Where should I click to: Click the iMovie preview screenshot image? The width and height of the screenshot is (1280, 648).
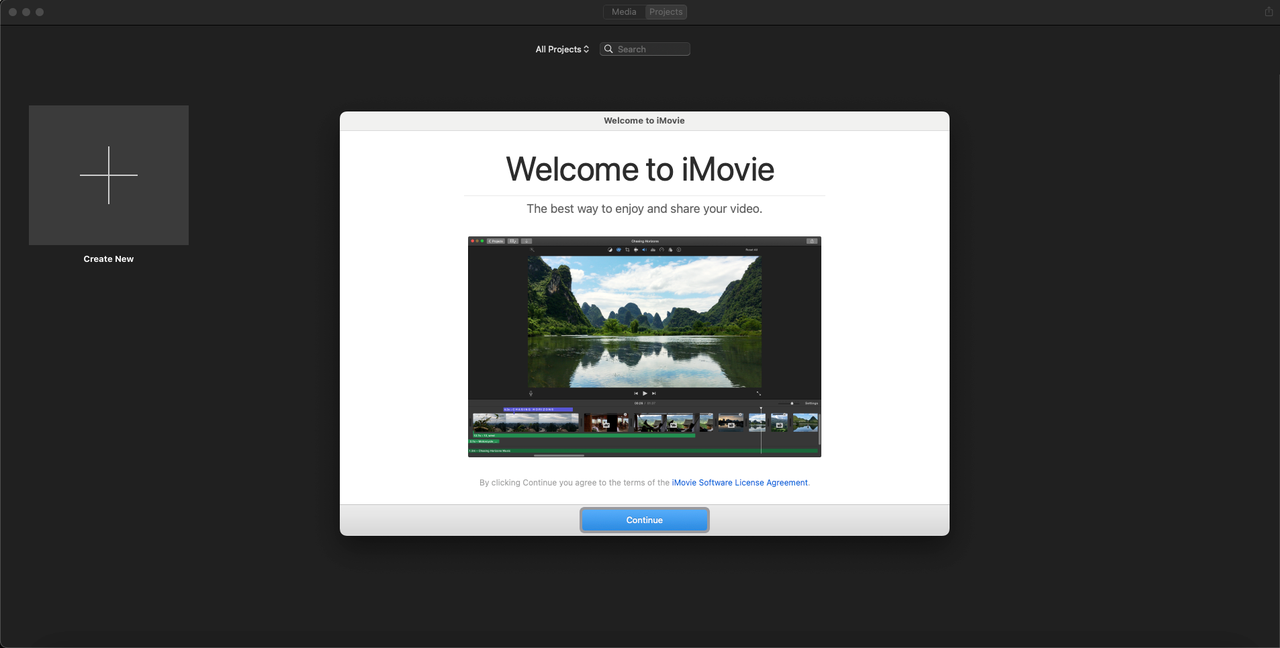(644, 347)
